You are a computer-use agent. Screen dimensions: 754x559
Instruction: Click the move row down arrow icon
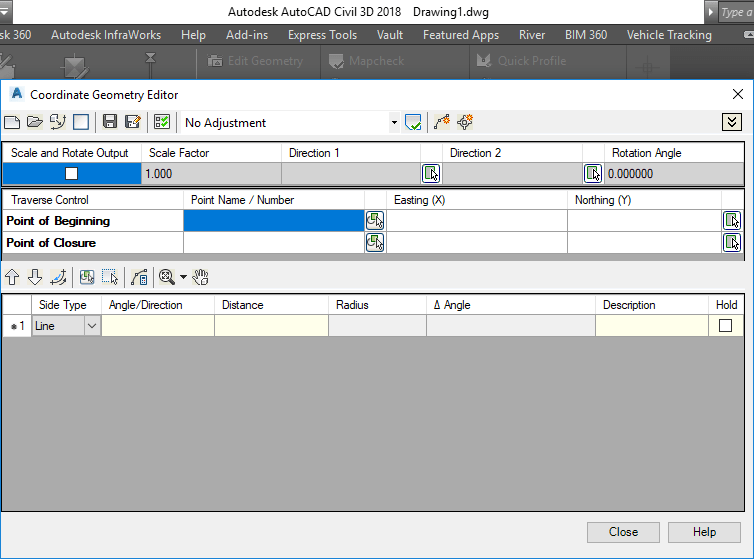(x=35, y=277)
